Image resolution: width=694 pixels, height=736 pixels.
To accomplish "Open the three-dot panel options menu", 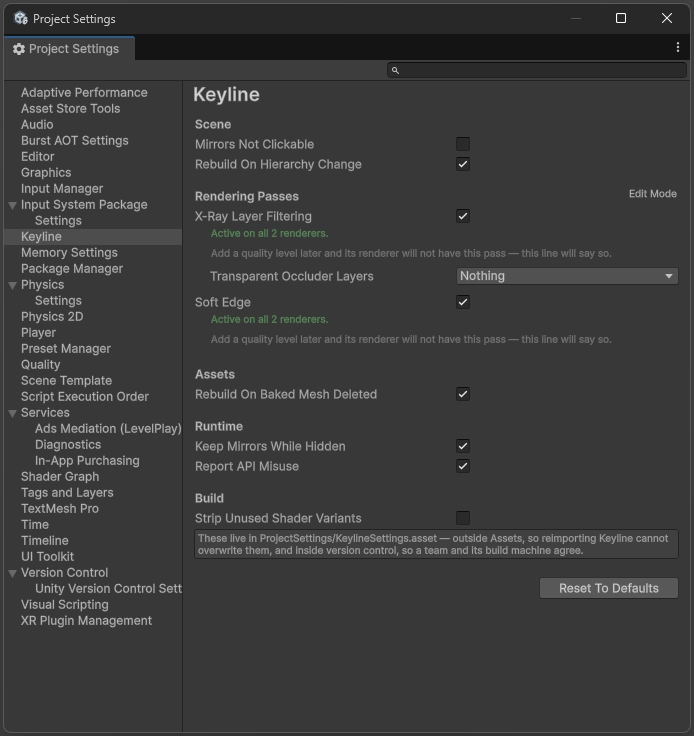I will pyautogui.click(x=677, y=47).
